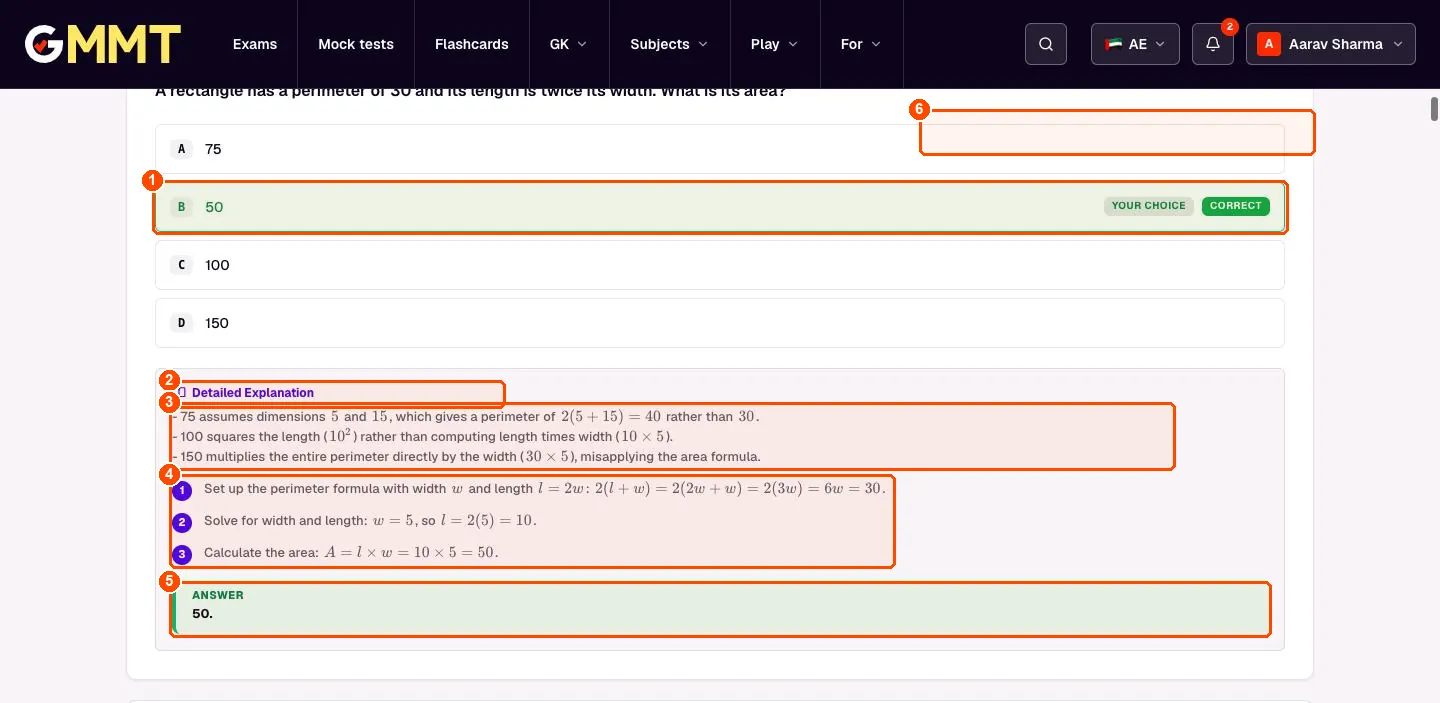Click the Detailed Explanation heading
This screenshot has height=703, width=1440.
252,393
